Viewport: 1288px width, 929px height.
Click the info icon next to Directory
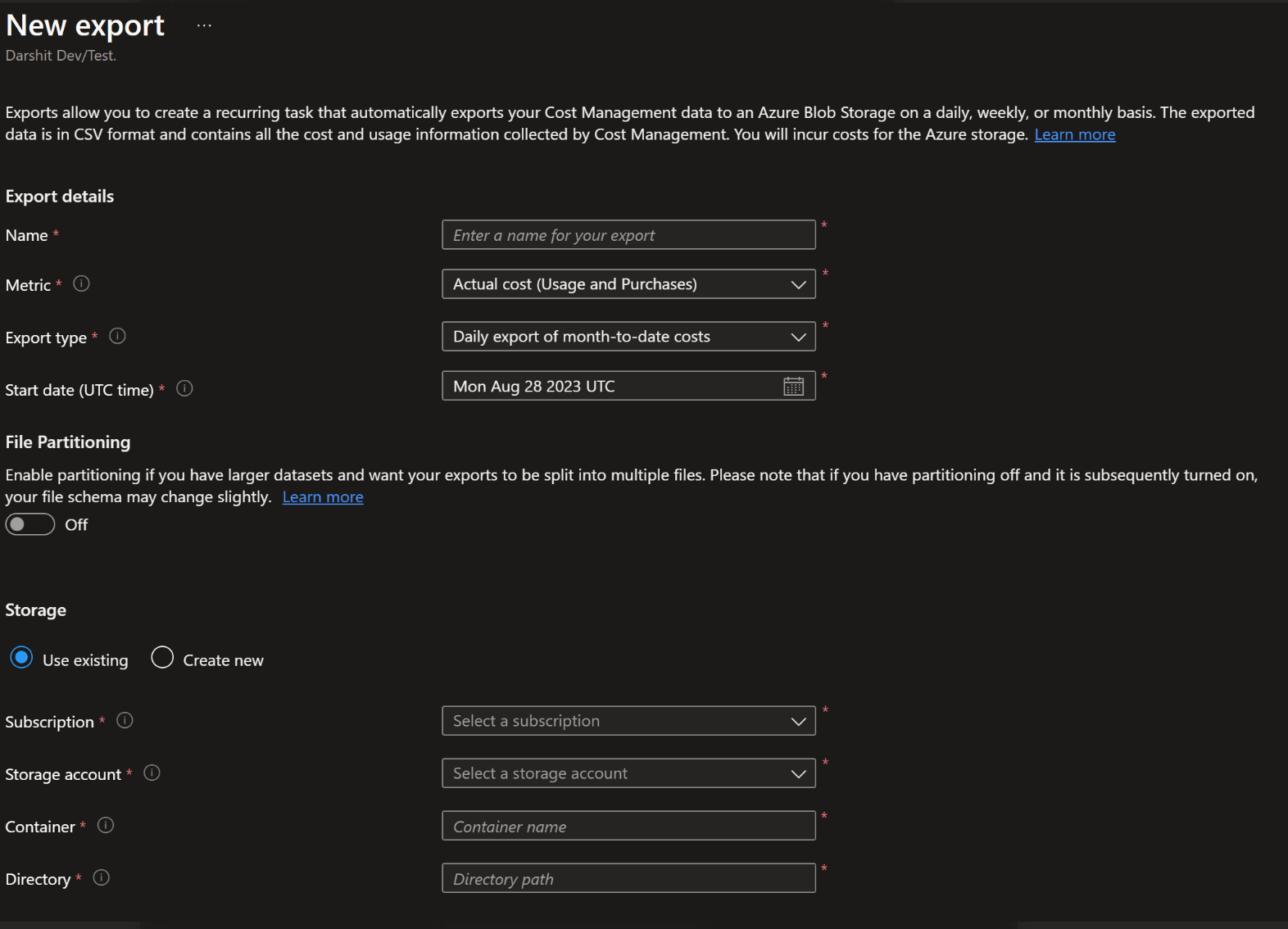102,877
